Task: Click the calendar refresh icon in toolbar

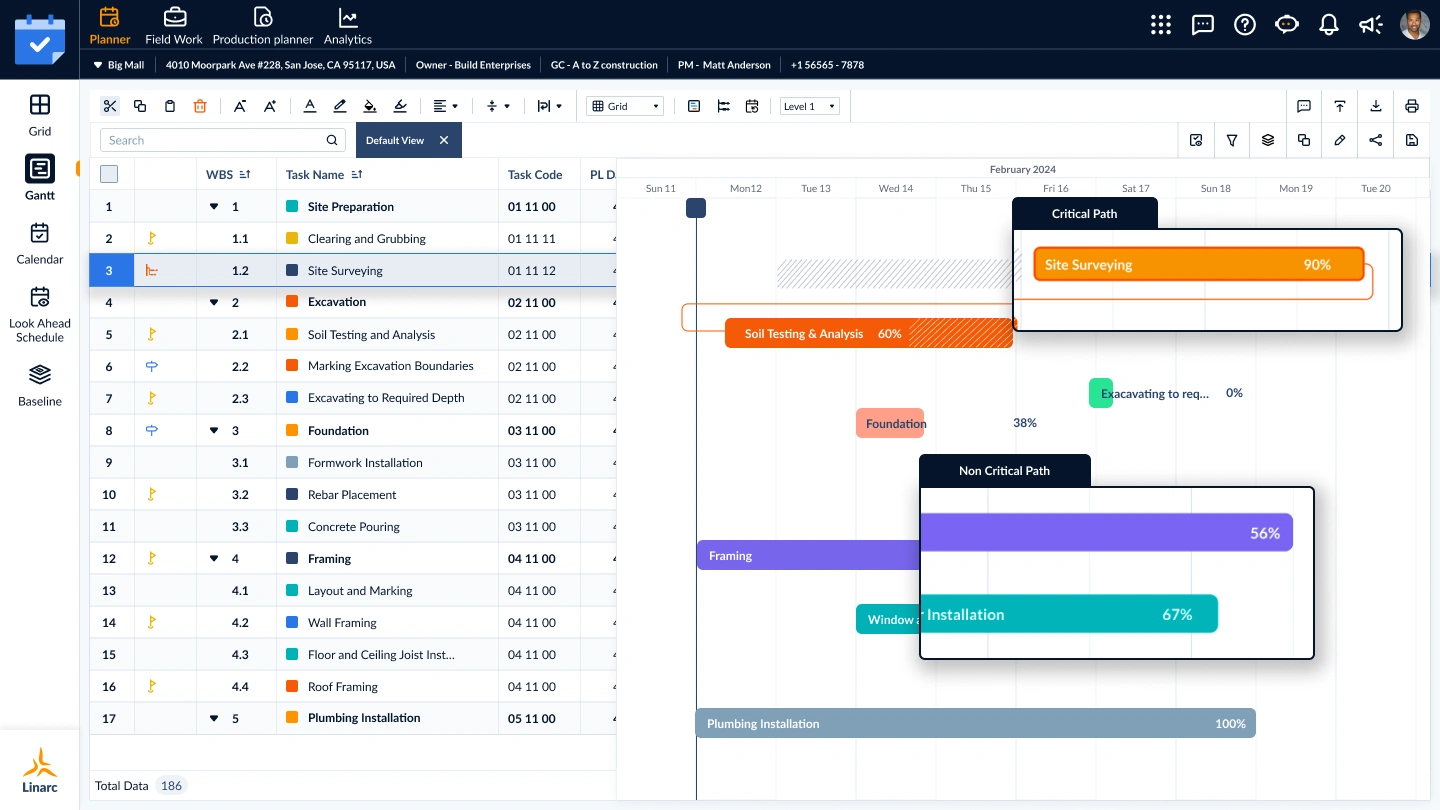Action: click(753, 106)
